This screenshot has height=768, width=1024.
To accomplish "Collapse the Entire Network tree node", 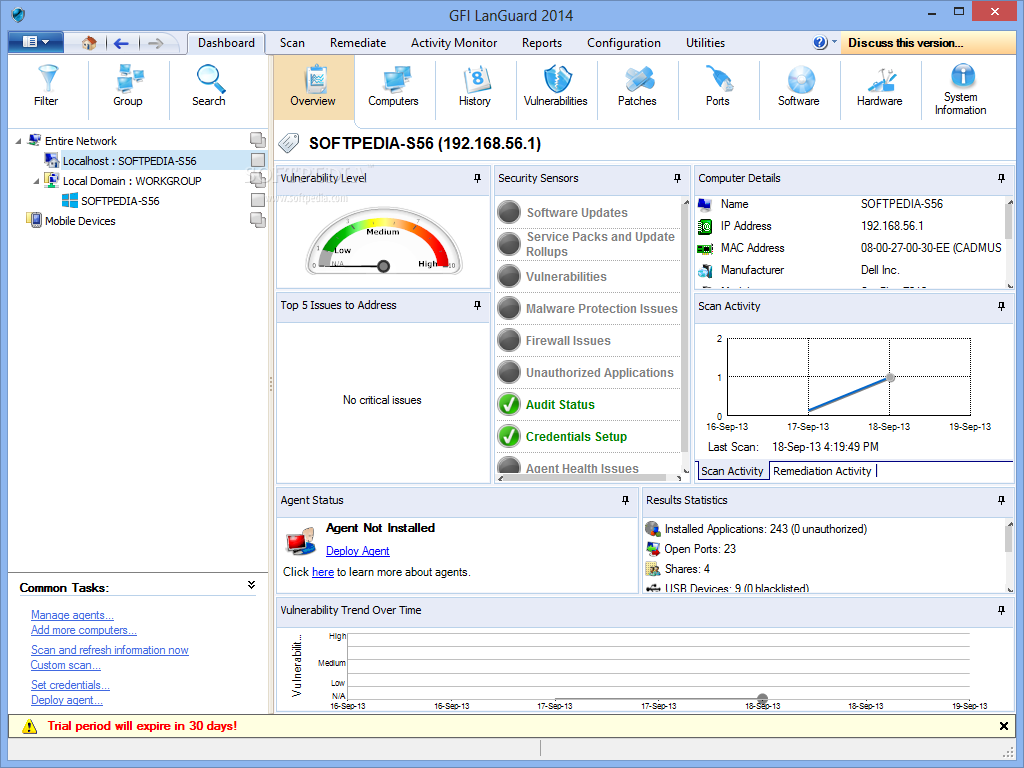I will coord(18,141).
